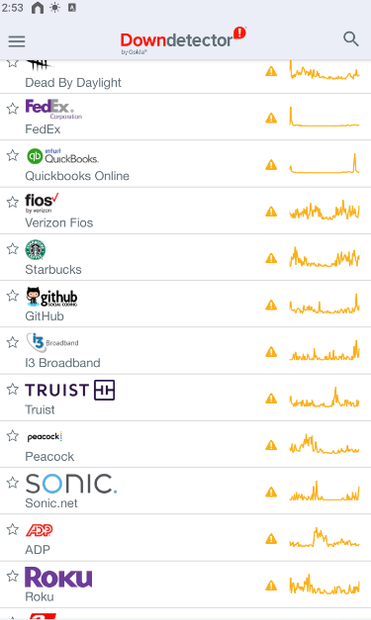Image resolution: width=371 pixels, height=620 pixels.
Task: Add Starbucks to favorites via star
Action: coord(13,249)
